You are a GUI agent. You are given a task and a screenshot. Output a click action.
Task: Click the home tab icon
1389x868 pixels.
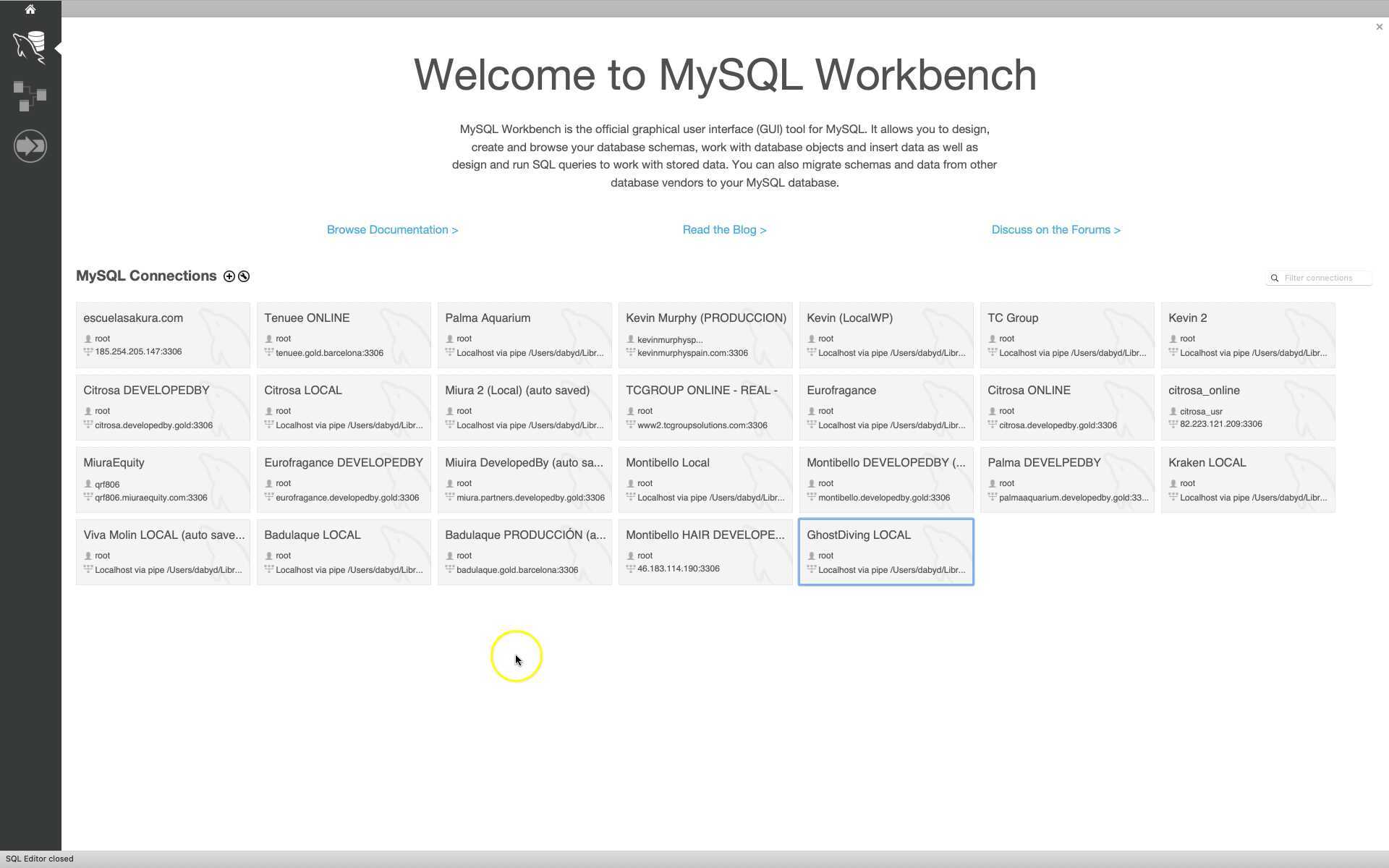[x=30, y=9]
